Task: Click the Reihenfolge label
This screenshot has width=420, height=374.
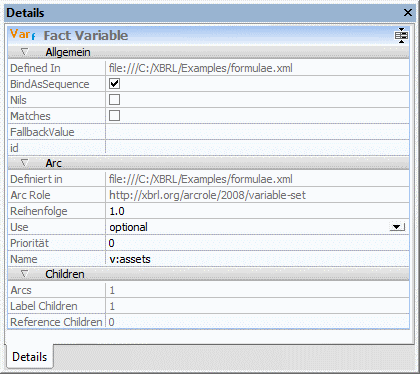Action: pos(39,211)
